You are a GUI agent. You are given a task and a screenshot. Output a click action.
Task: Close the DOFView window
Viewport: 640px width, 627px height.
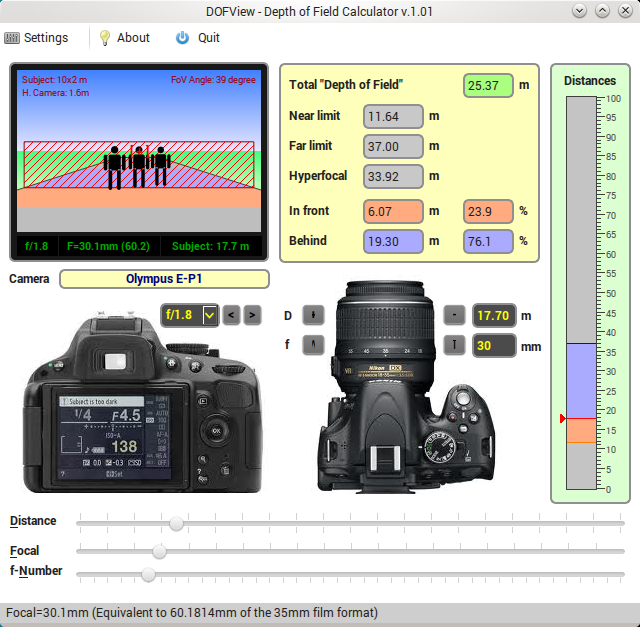click(625, 11)
